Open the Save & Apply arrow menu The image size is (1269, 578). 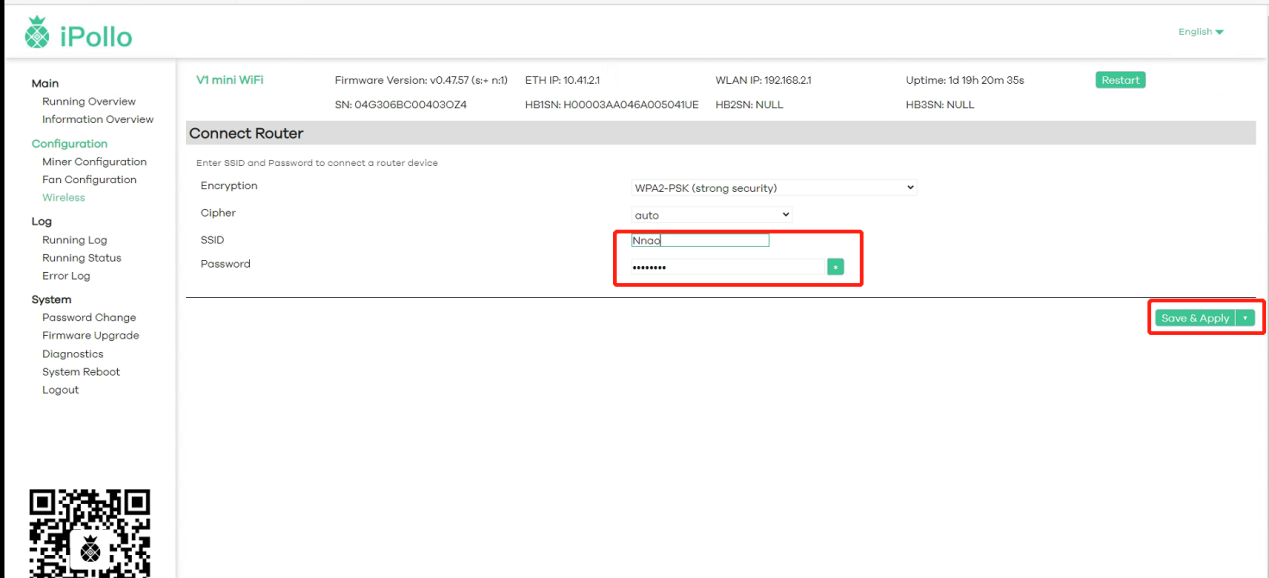[x=1245, y=318]
